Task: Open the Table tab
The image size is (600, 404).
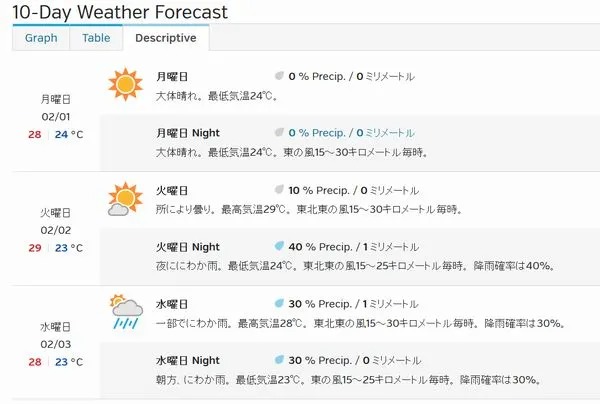Action: click(96, 38)
